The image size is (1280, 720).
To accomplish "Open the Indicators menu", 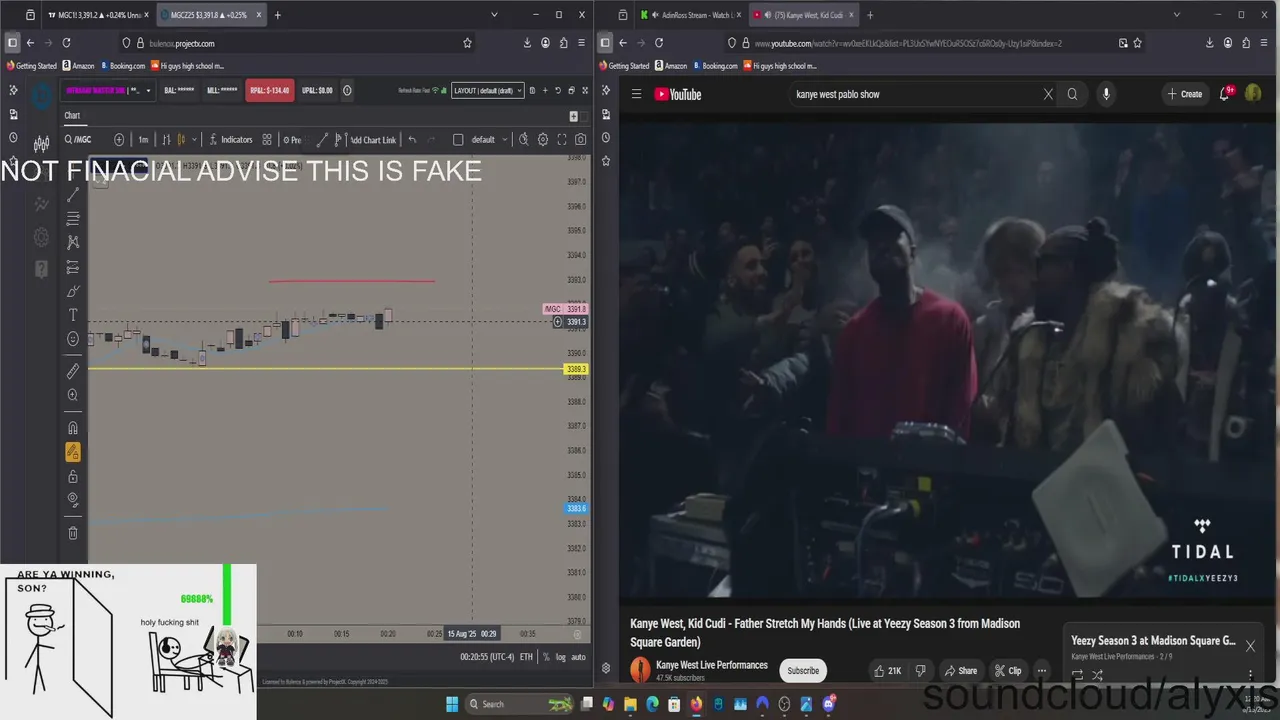I will coord(229,140).
